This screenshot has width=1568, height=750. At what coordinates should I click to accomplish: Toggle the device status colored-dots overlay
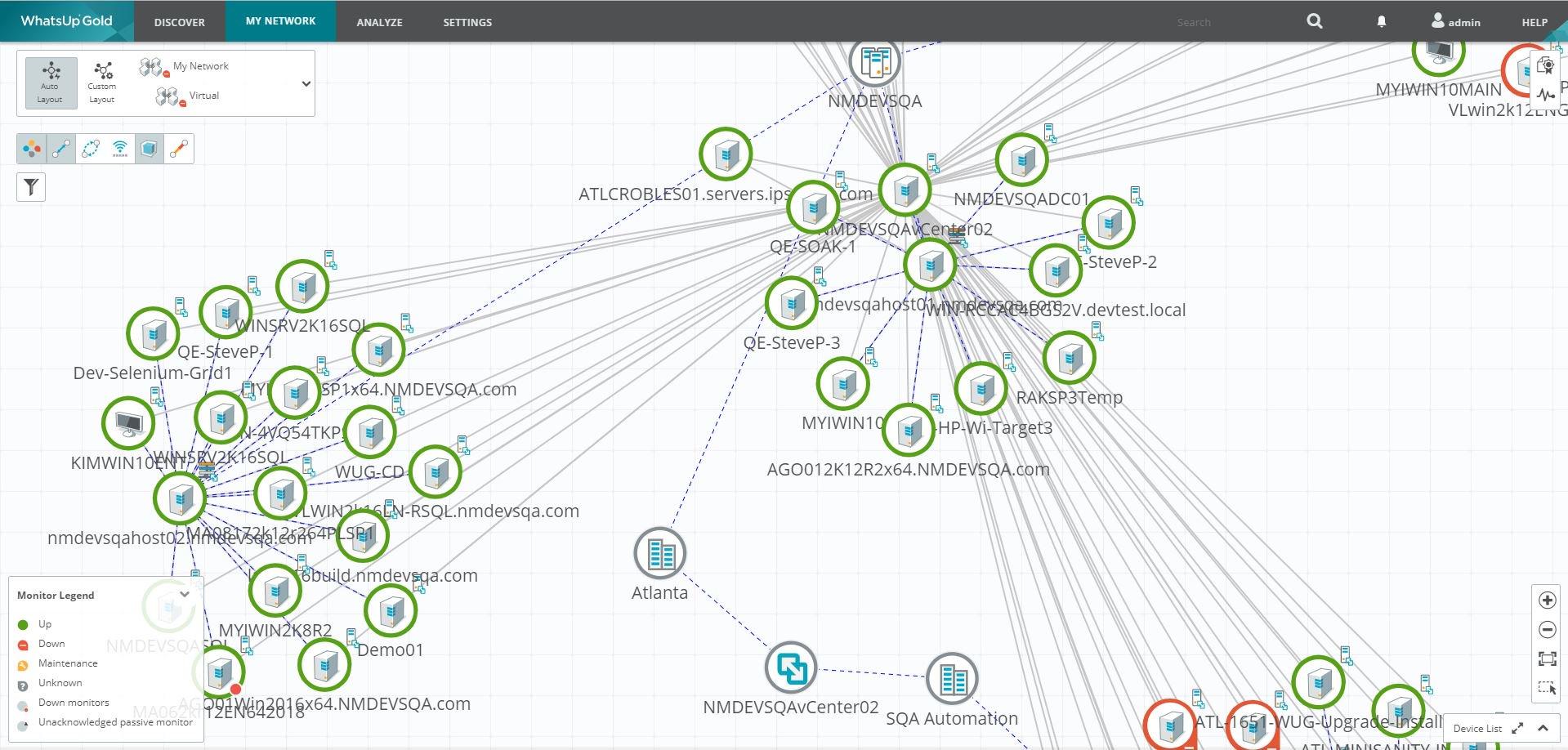point(32,149)
